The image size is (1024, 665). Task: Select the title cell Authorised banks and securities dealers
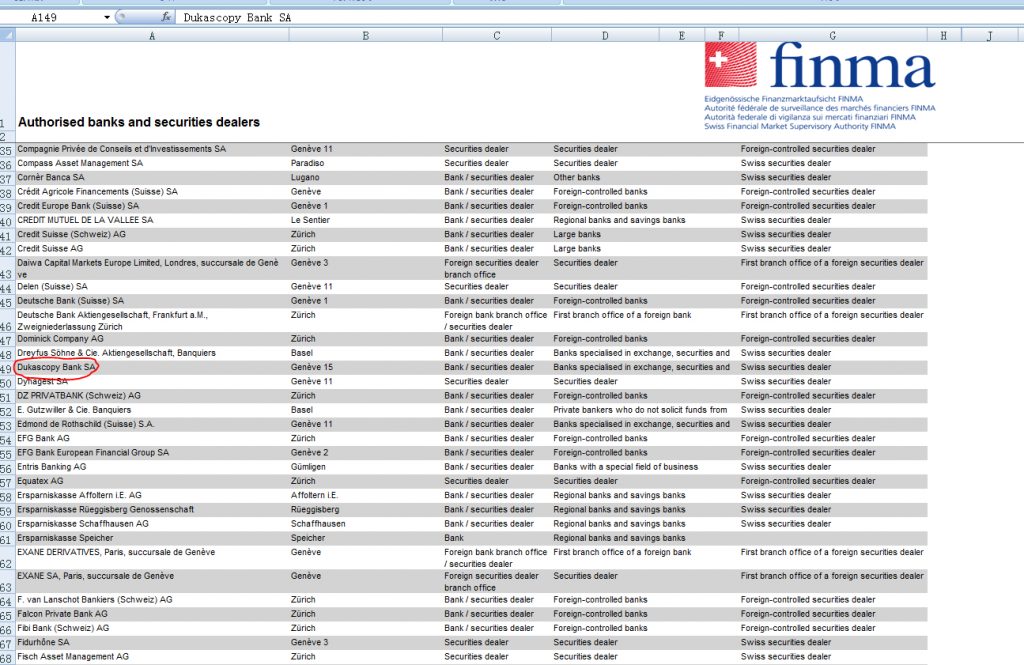(x=139, y=122)
